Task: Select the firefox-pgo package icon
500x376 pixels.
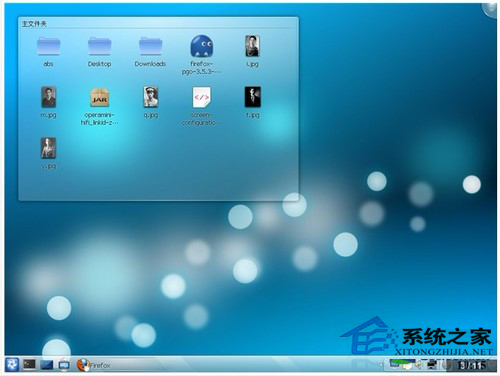Action: pyautogui.click(x=201, y=46)
